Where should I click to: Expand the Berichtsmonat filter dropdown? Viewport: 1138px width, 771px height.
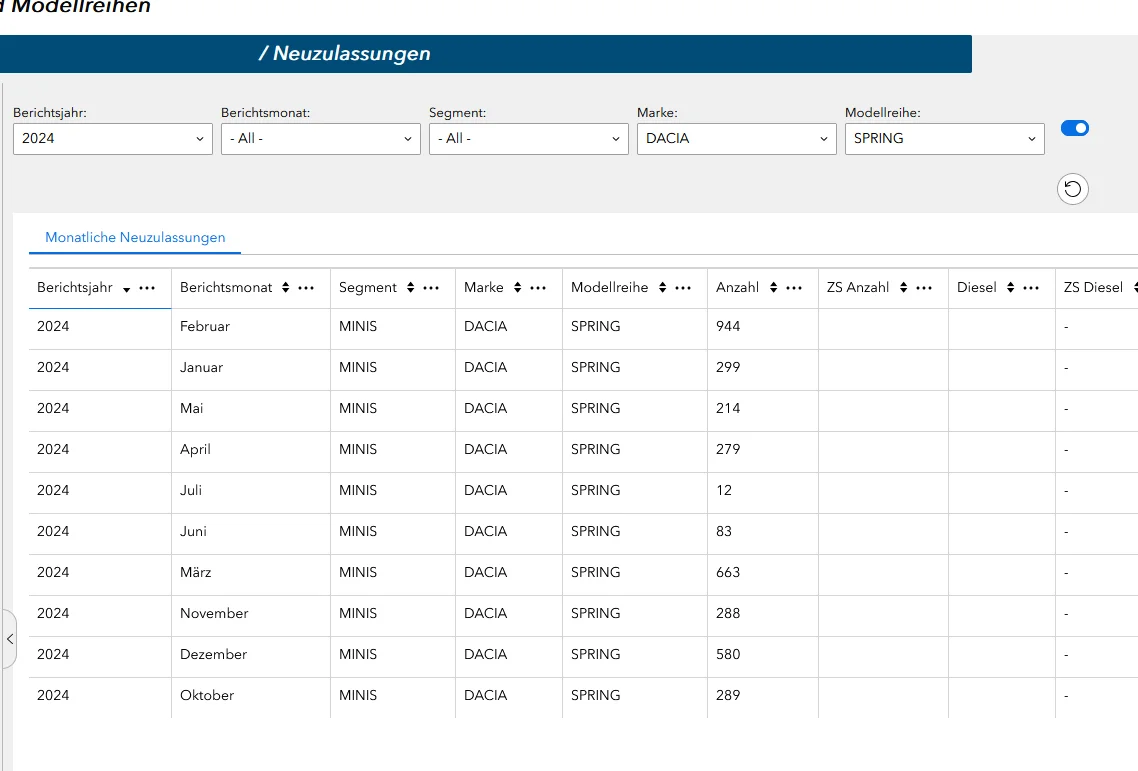pos(321,139)
